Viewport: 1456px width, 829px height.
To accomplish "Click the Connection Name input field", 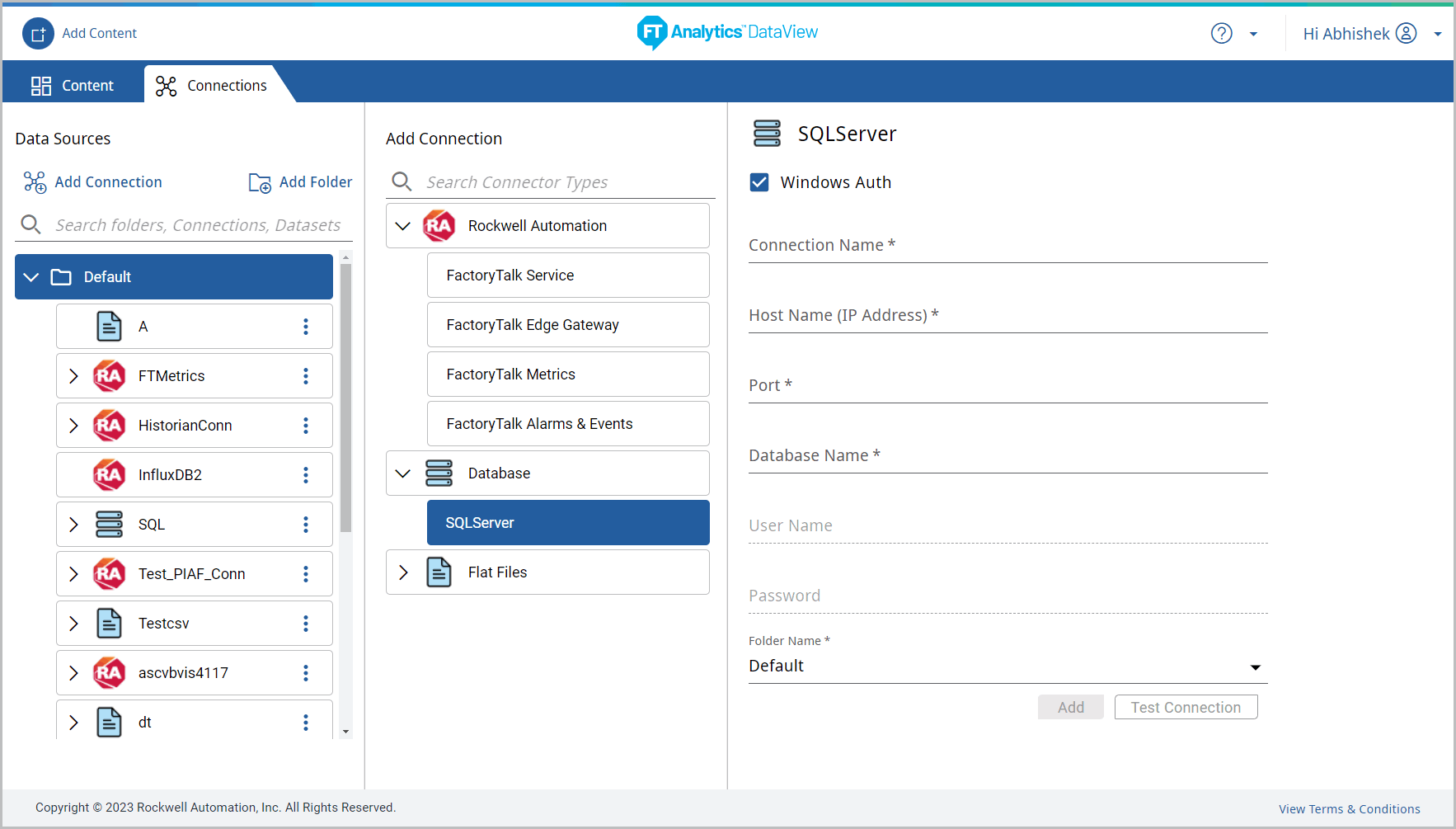I will click(1007, 246).
